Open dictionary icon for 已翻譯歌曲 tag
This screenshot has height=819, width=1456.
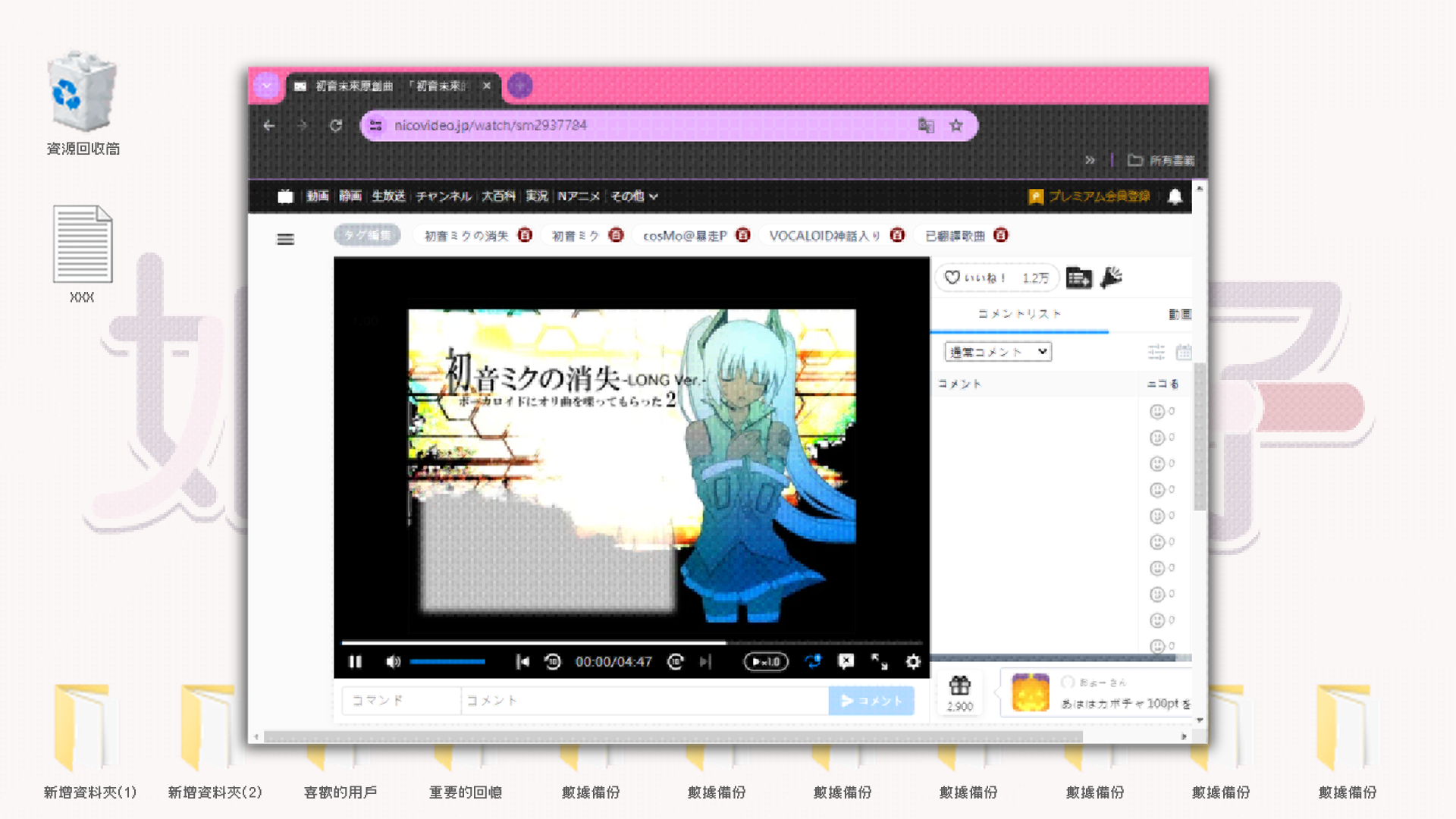pyautogui.click(x=1001, y=235)
